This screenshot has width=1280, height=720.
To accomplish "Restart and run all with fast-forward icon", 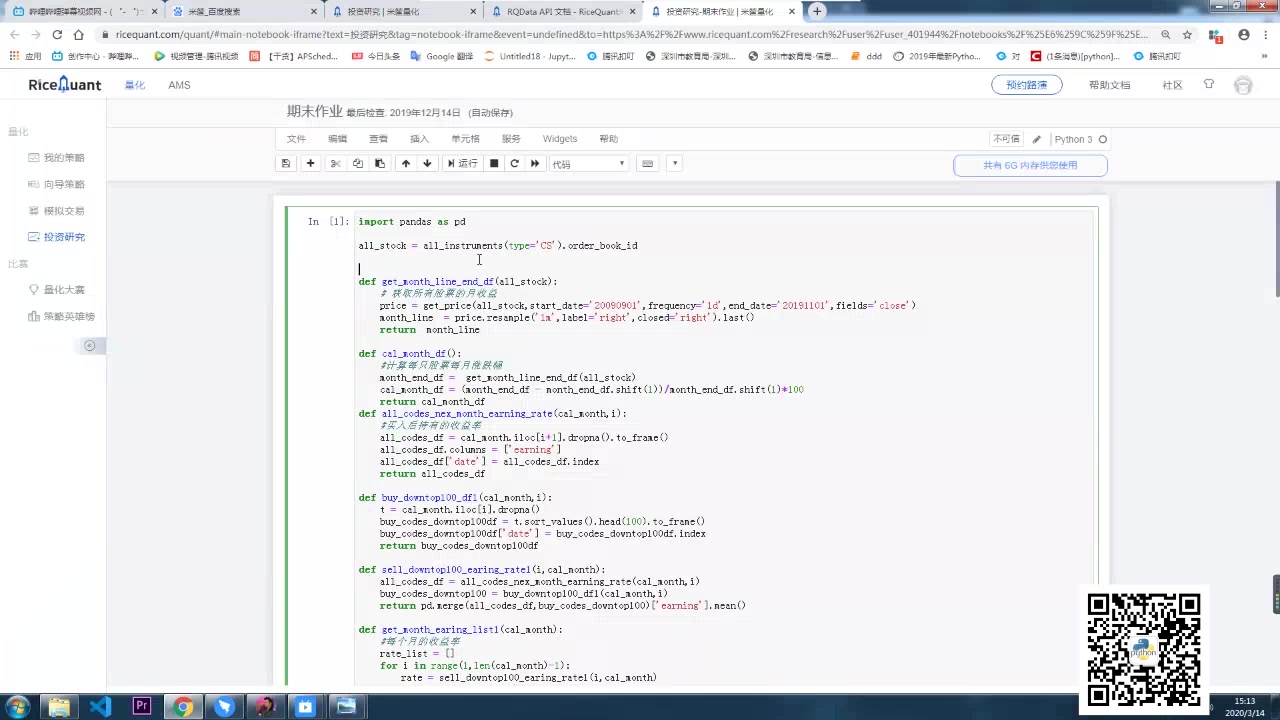I will click(x=535, y=163).
